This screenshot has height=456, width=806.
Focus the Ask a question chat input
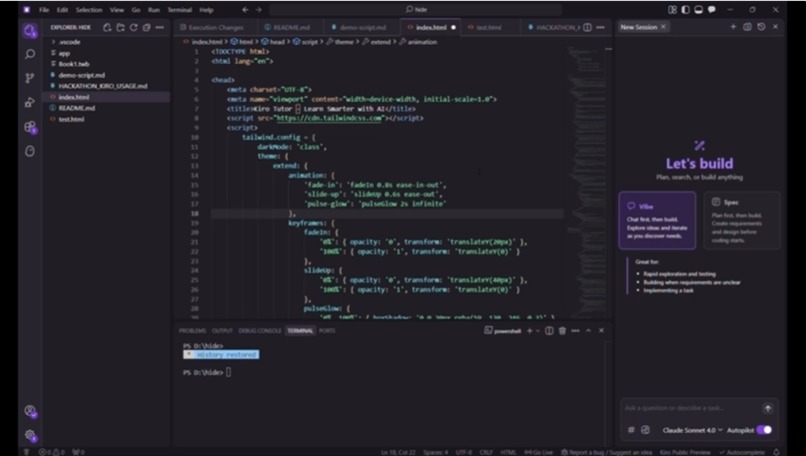click(x=689, y=408)
